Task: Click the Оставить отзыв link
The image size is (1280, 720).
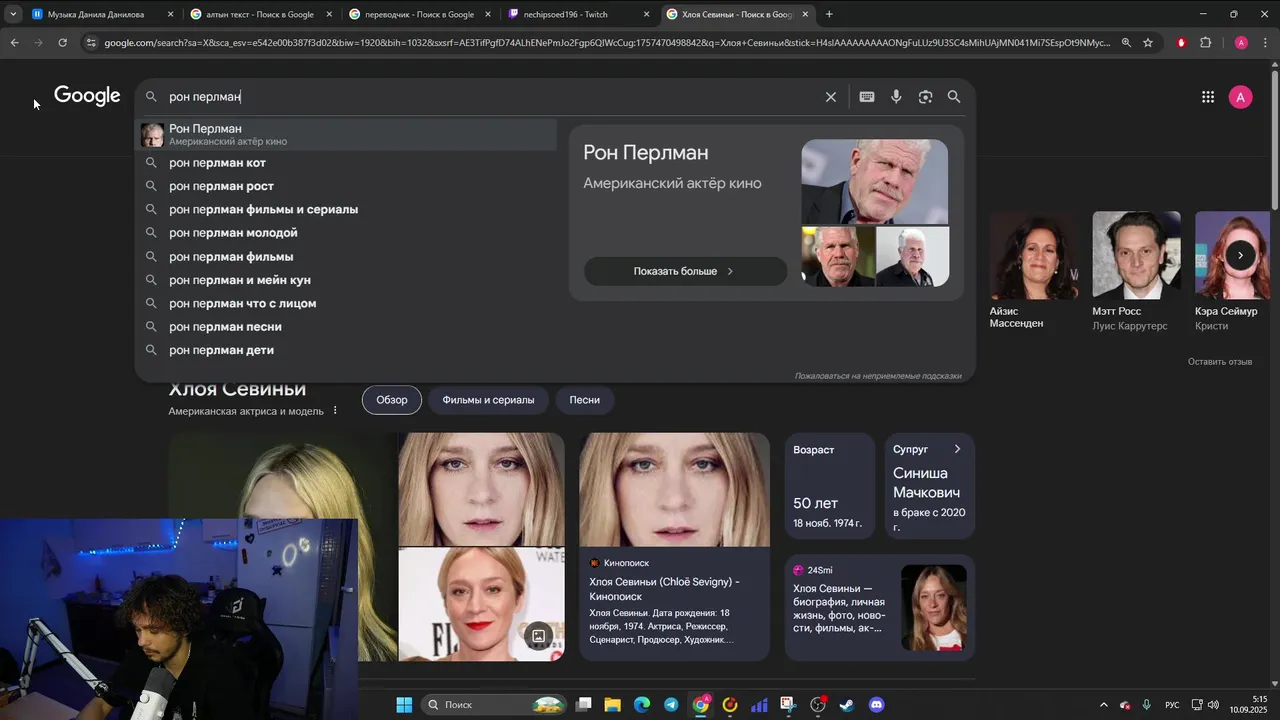Action: pyautogui.click(x=1220, y=362)
